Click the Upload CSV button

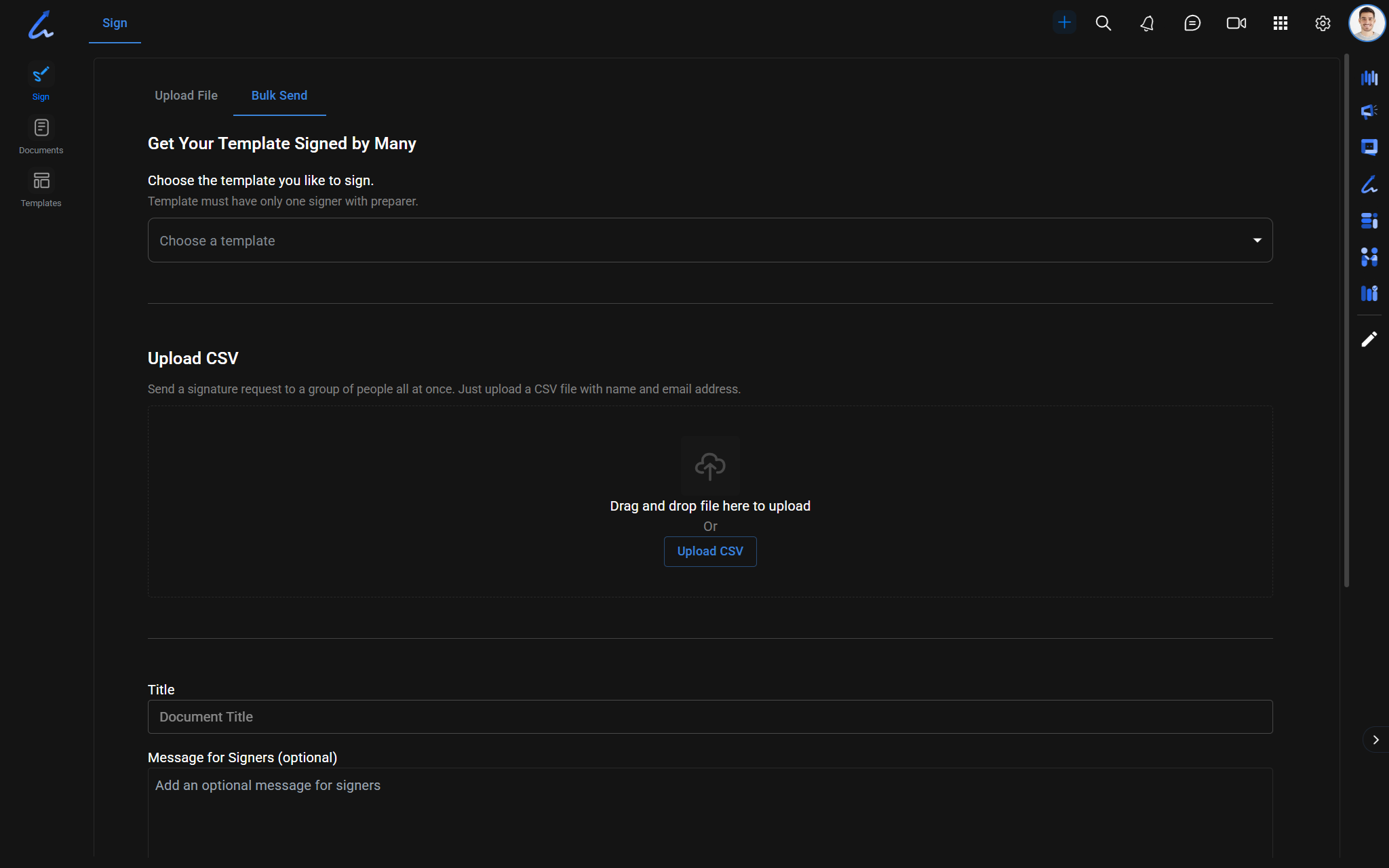[x=709, y=551]
